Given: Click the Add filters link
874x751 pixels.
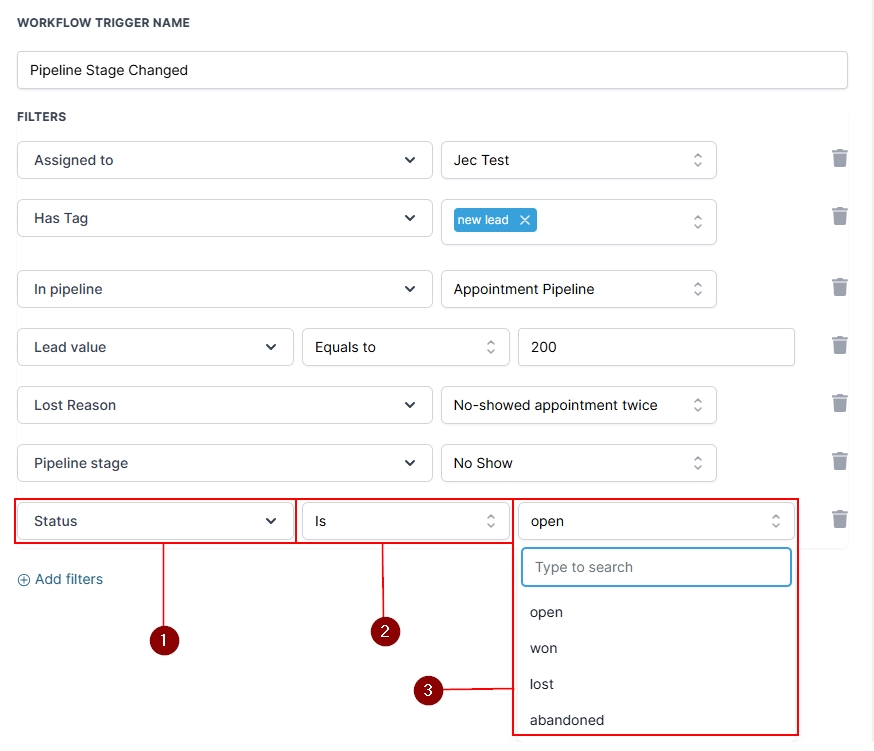Looking at the screenshot, I should pos(61,579).
